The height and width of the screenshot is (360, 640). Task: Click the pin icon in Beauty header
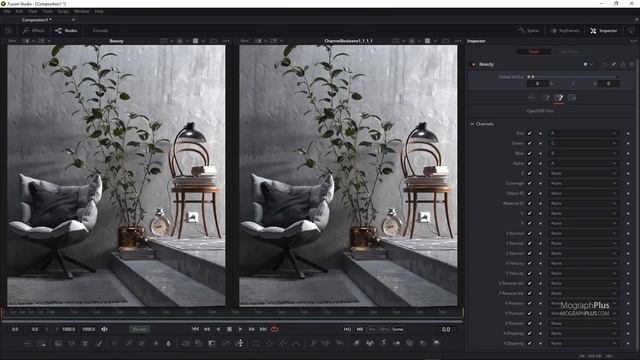click(613, 64)
